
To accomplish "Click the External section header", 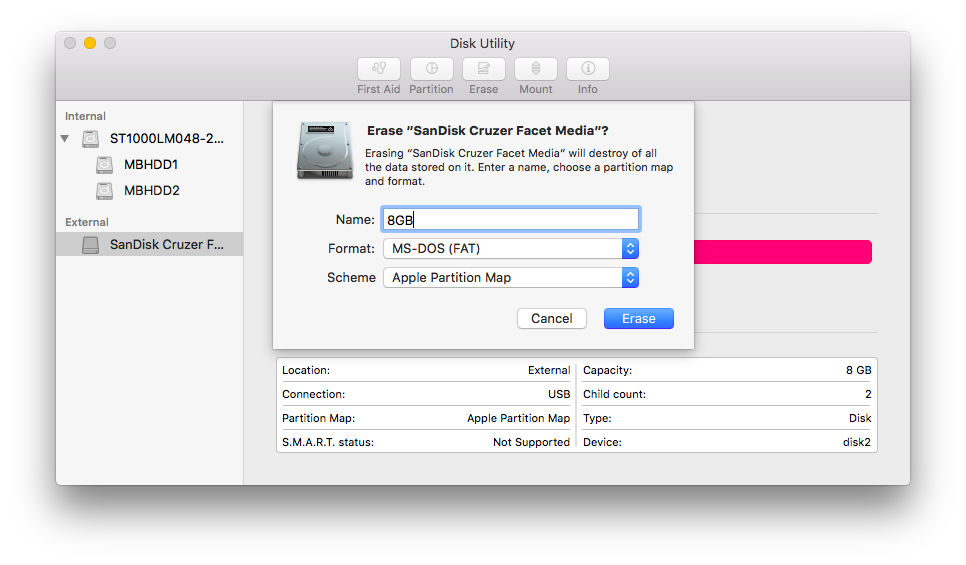I will [87, 222].
